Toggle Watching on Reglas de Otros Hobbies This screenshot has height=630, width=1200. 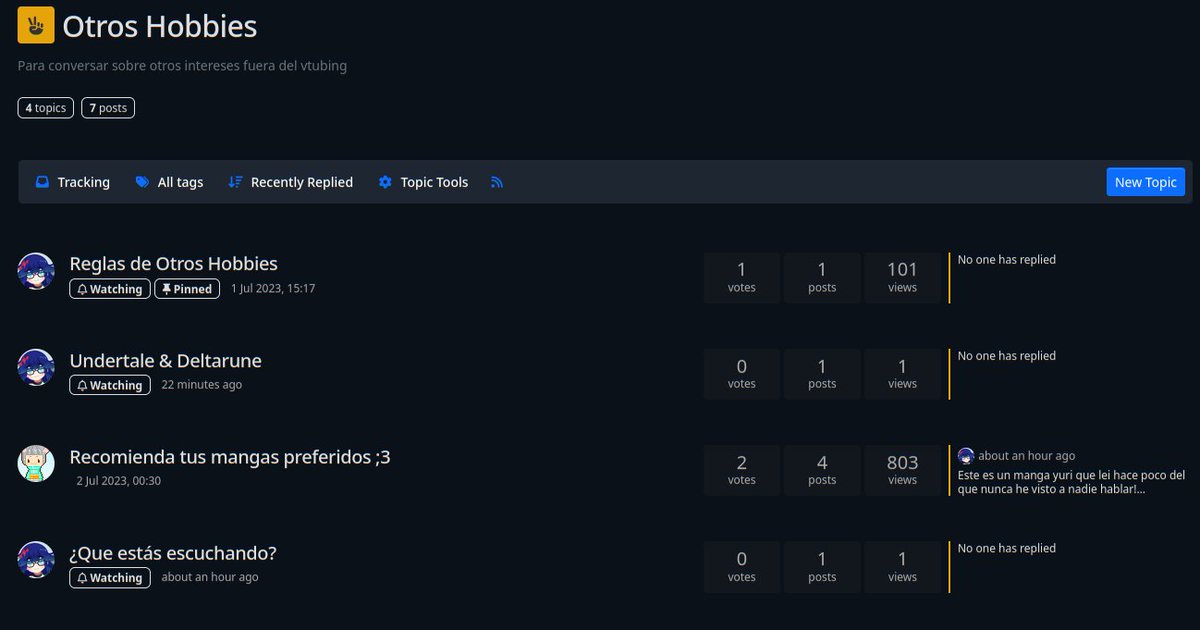pyautogui.click(x=109, y=288)
